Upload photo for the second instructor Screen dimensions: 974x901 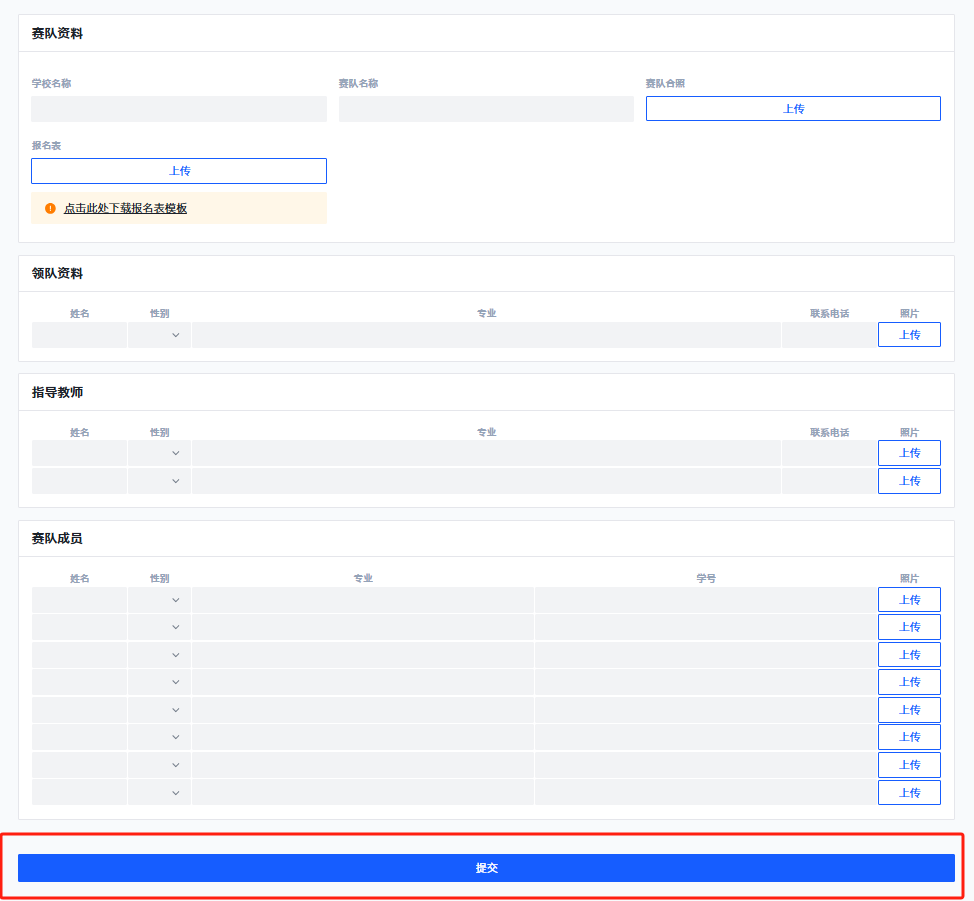point(909,481)
